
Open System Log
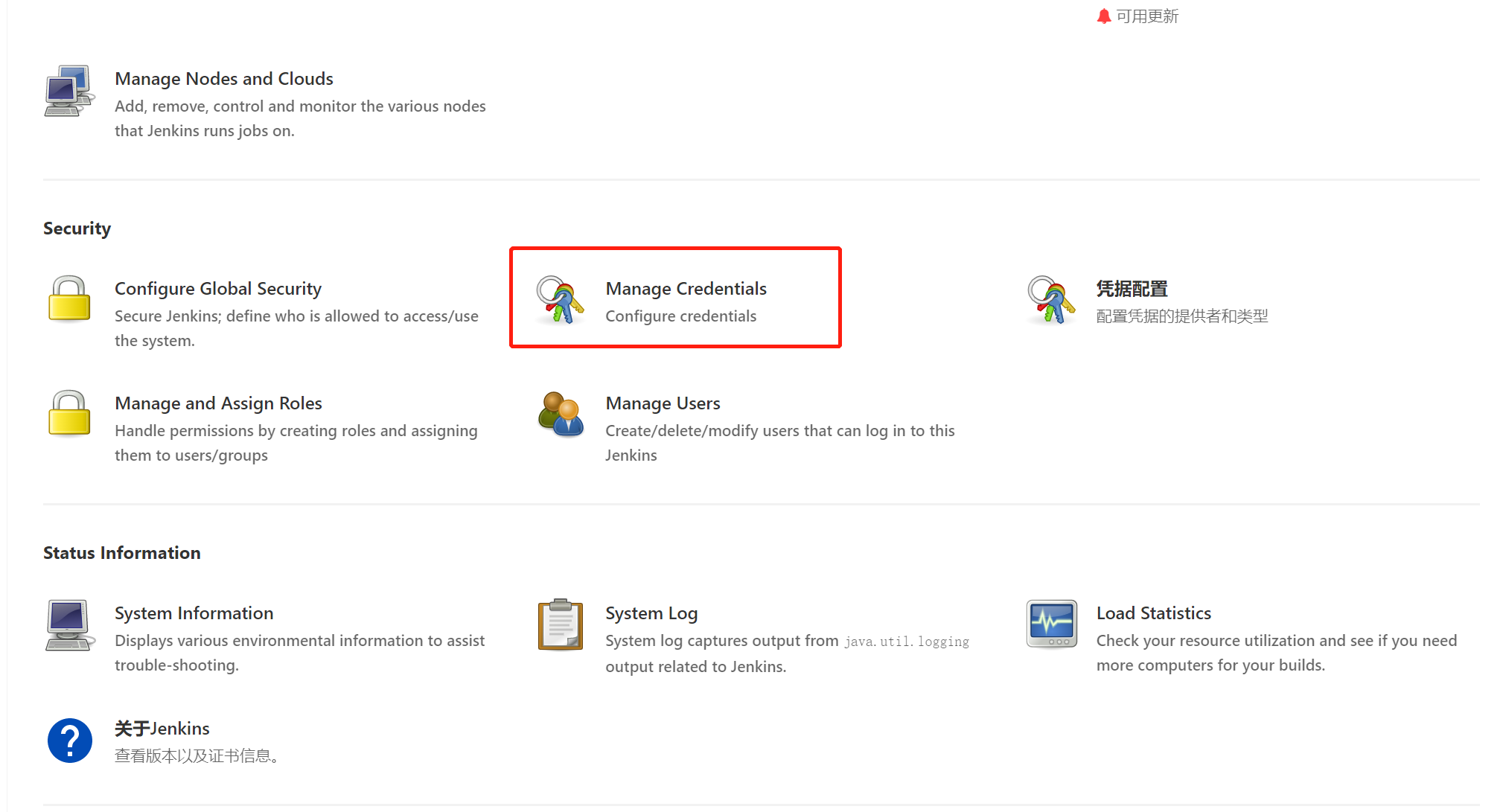click(x=651, y=613)
